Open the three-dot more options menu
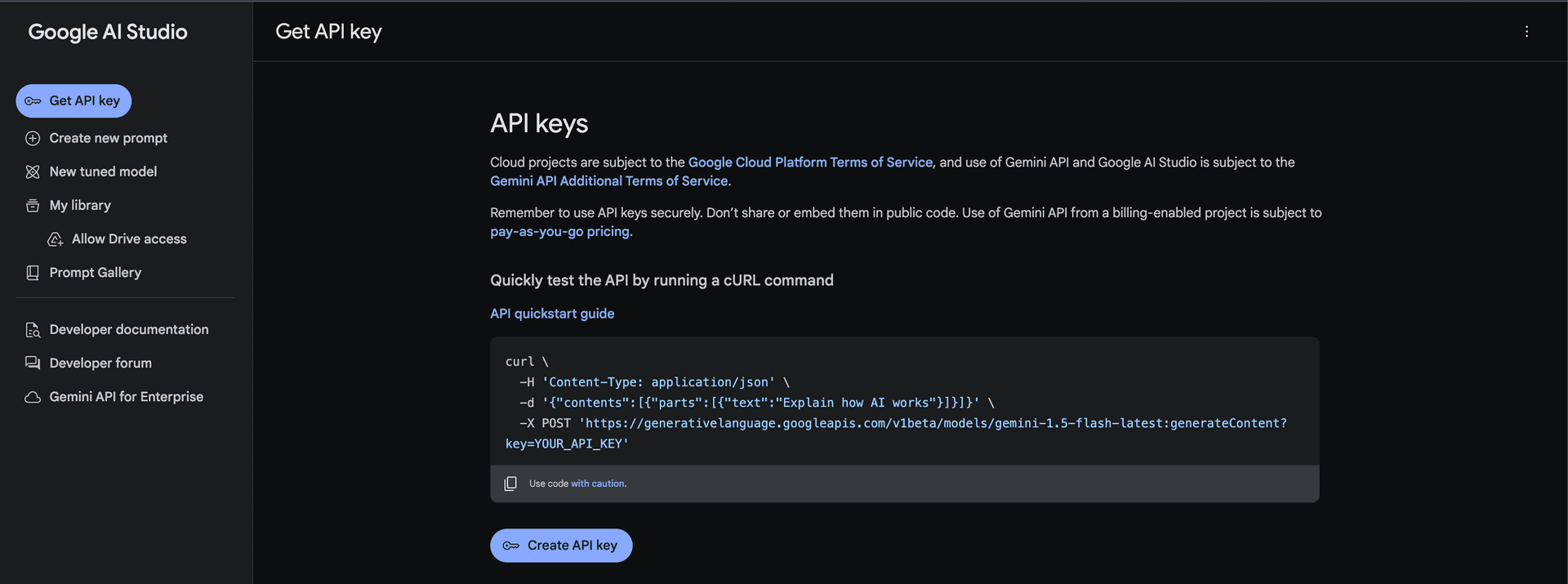This screenshot has width=1568, height=584. click(x=1526, y=32)
